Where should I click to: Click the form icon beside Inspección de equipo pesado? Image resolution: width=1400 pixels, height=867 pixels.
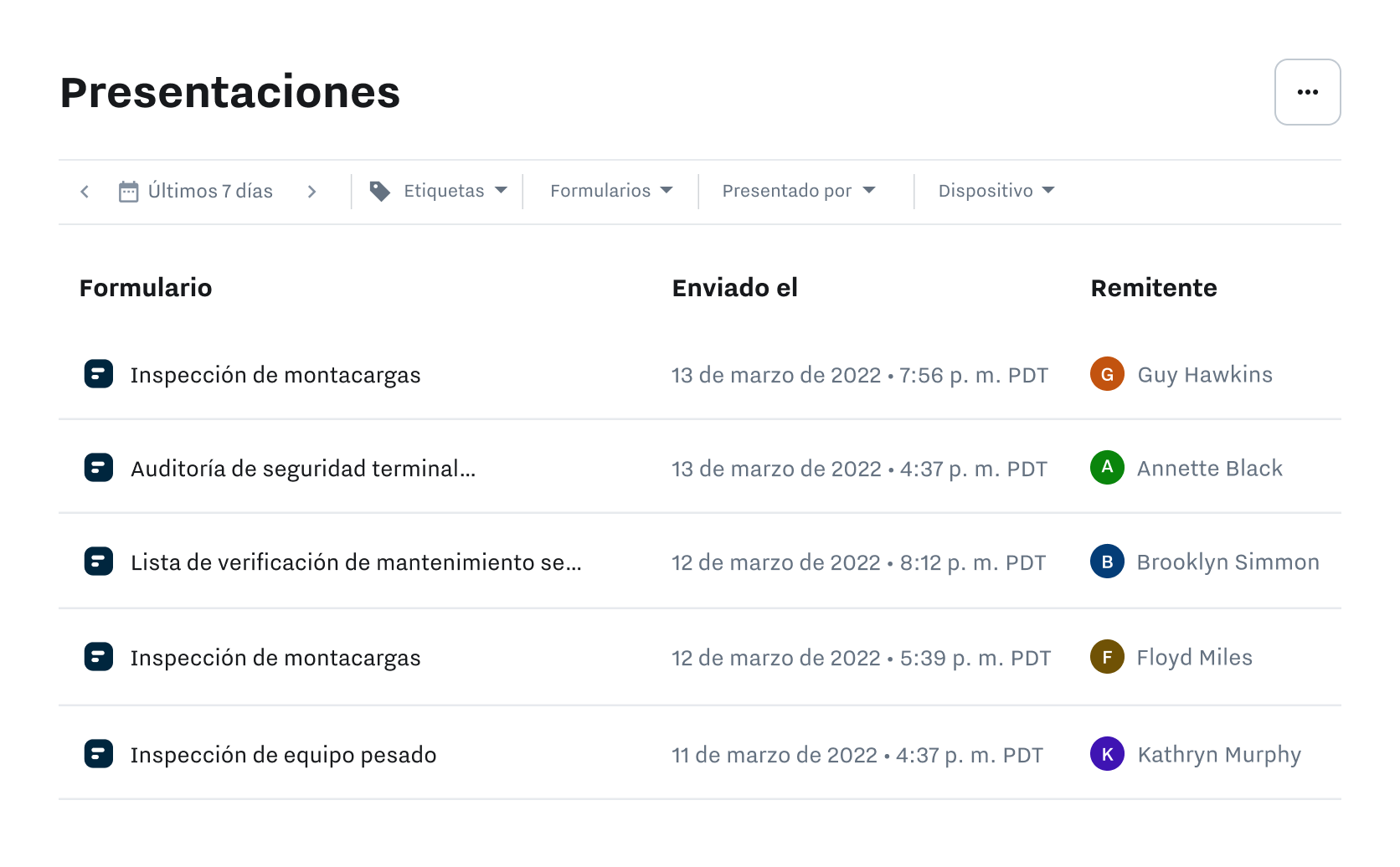click(x=99, y=754)
